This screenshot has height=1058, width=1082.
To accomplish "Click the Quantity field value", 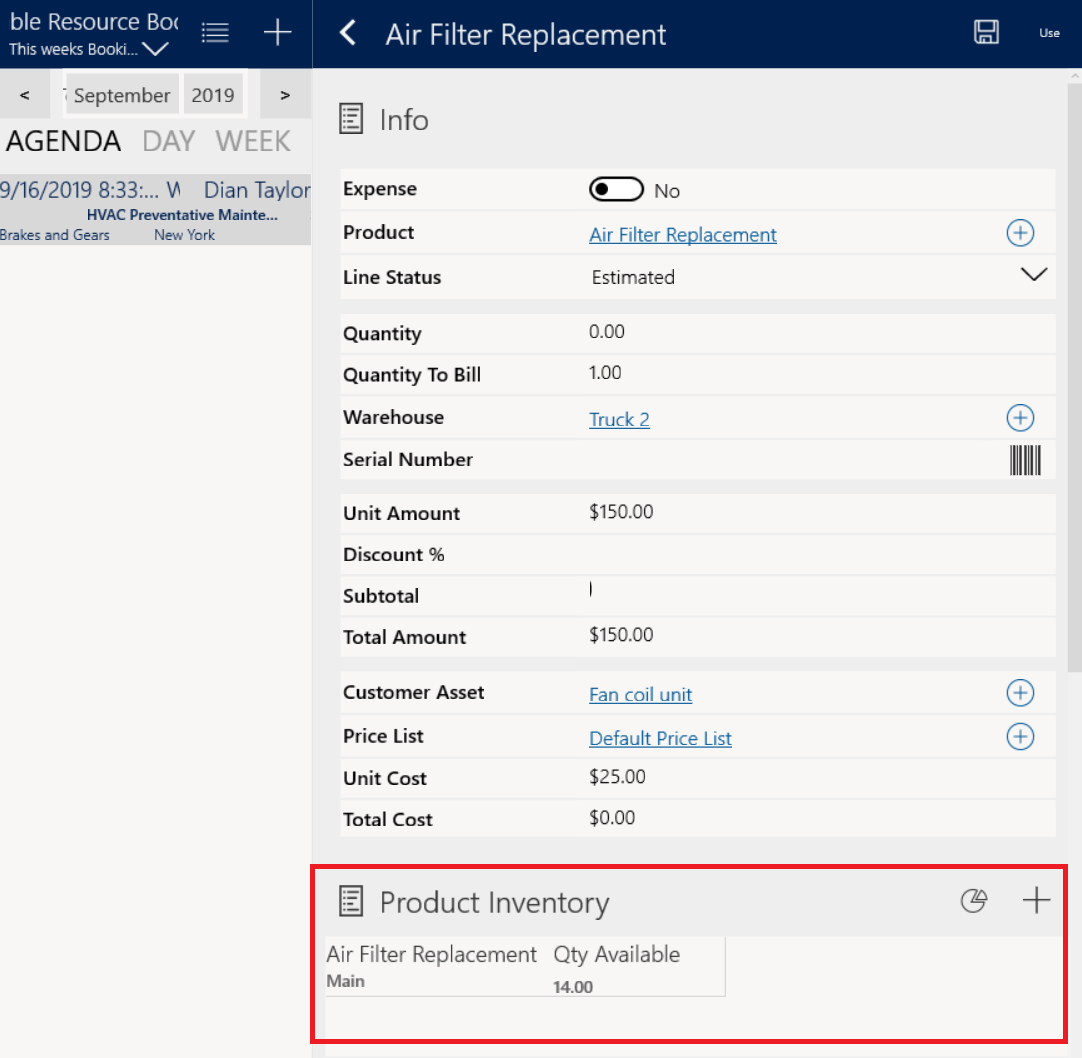I will coord(607,332).
